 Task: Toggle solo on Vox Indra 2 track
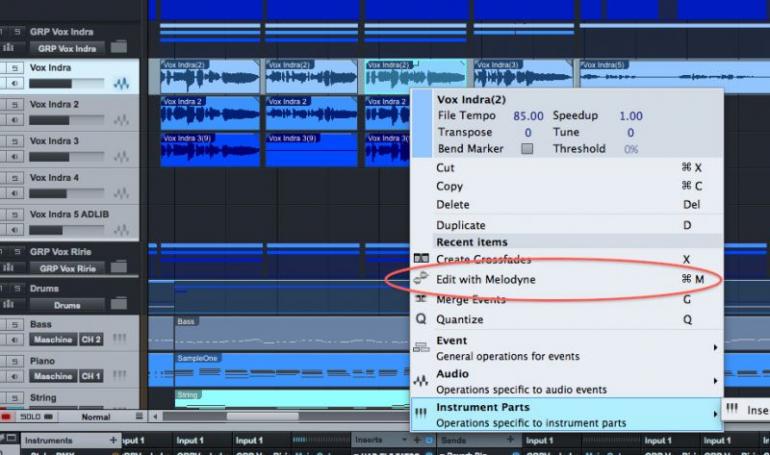coord(15,105)
